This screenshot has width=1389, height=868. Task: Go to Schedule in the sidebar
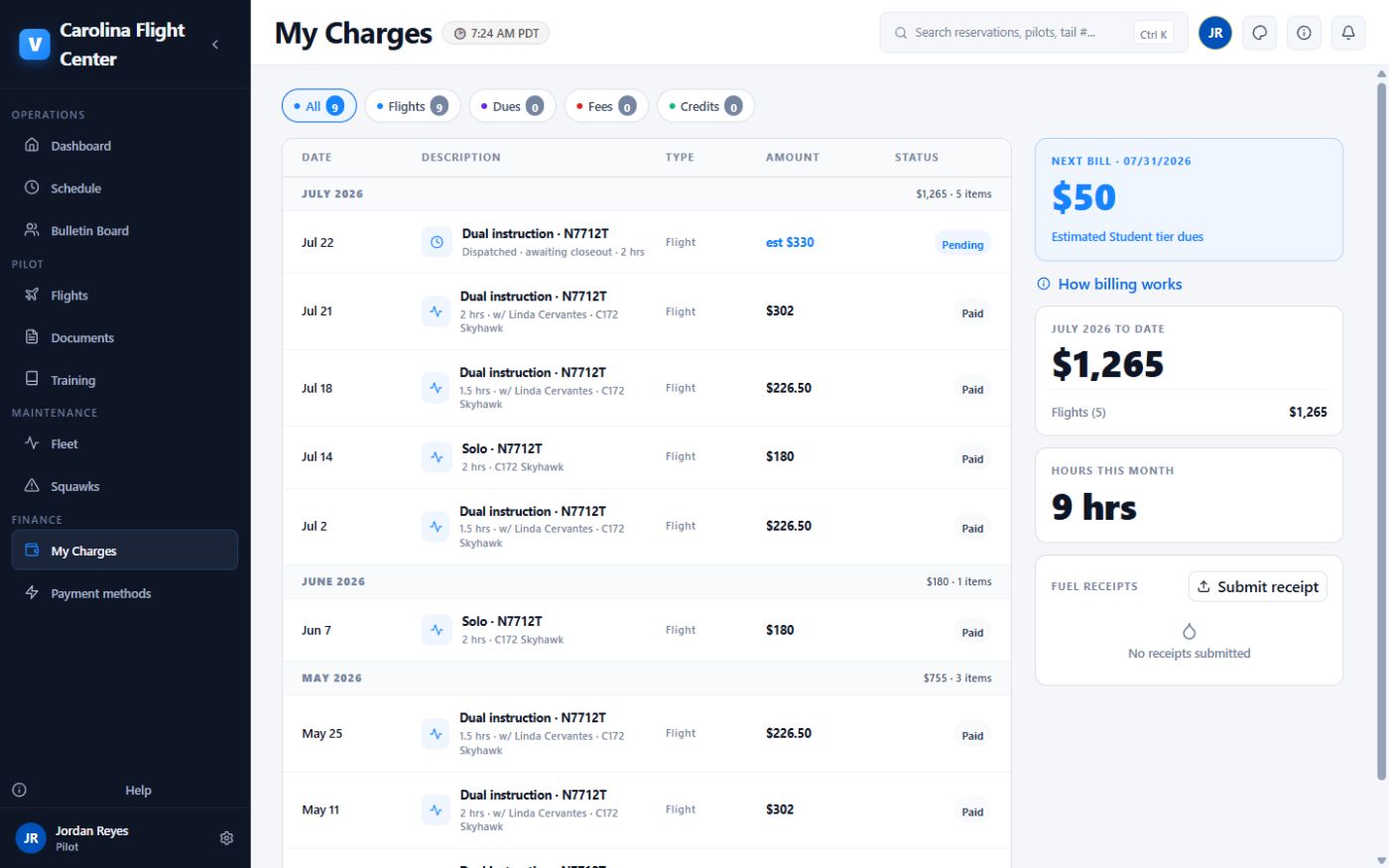click(x=125, y=188)
